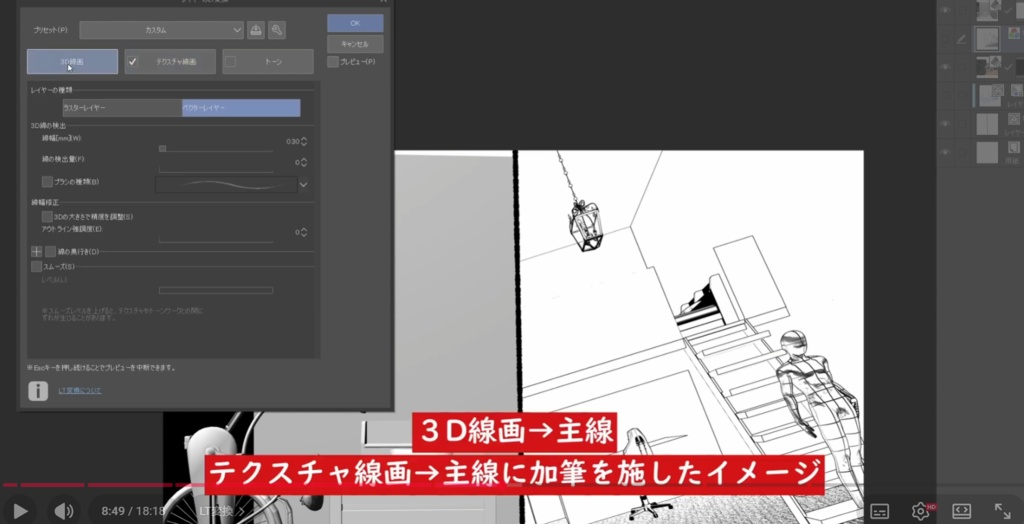Click the info icon beside LT変換について

pyautogui.click(x=38, y=391)
